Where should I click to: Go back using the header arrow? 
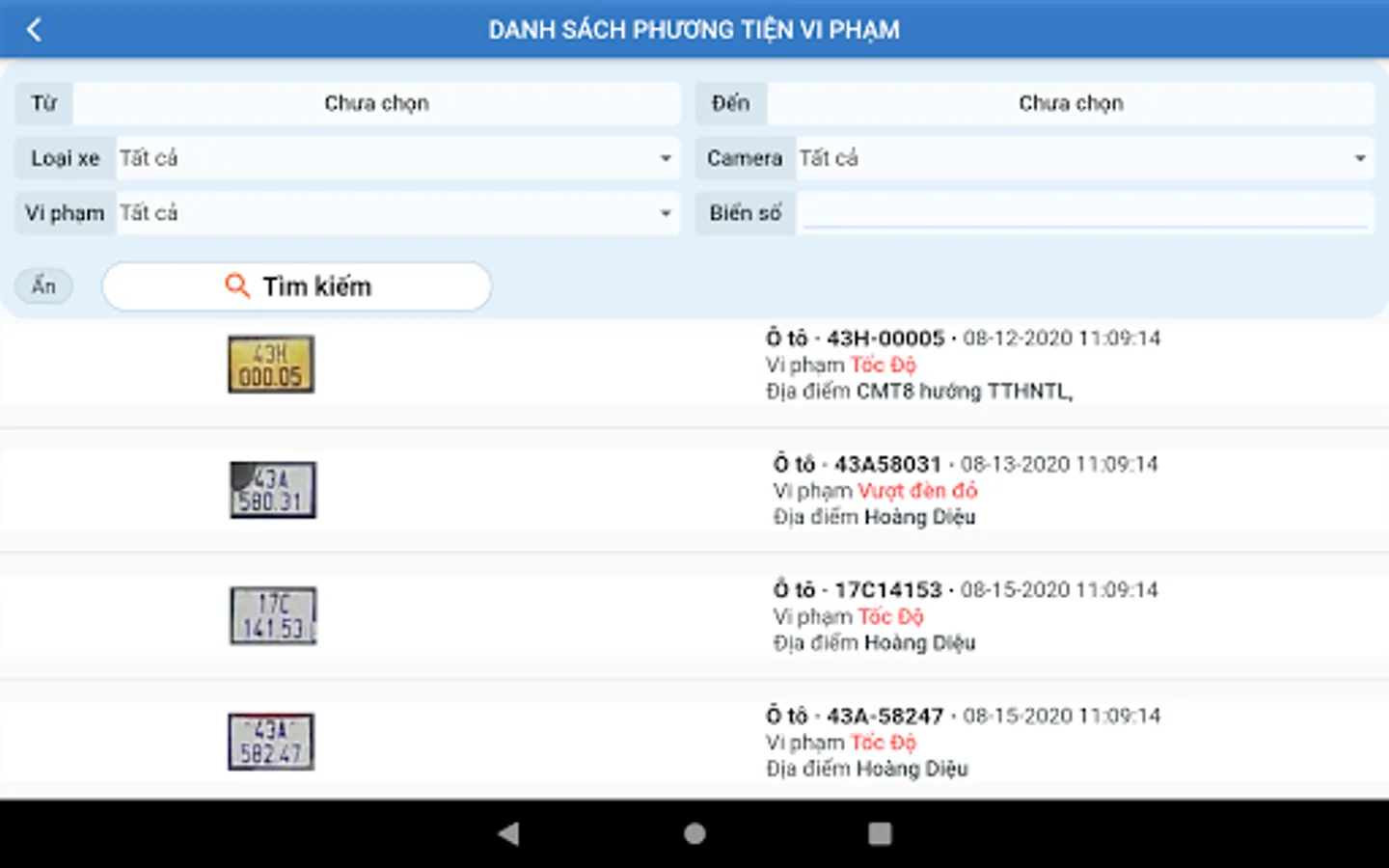(x=35, y=30)
